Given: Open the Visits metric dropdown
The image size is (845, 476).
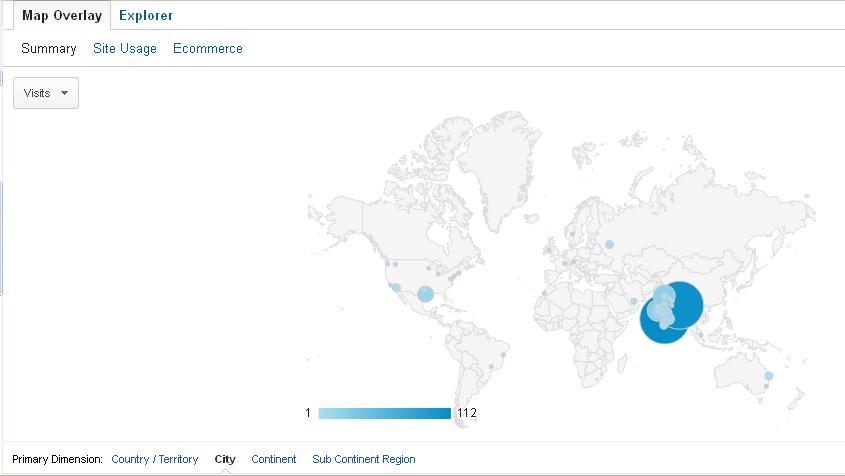Looking at the screenshot, I should [46, 93].
